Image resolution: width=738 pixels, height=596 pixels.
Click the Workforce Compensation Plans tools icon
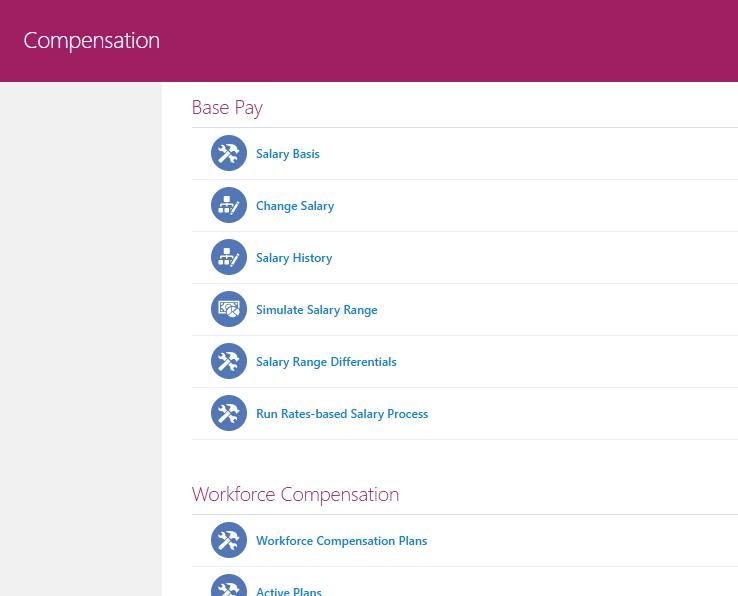229,540
